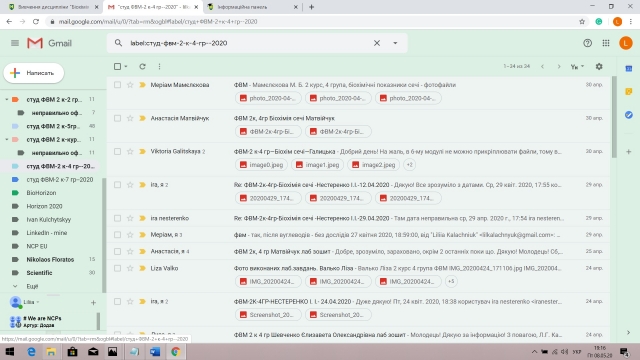Open the Gmail settings gear

click(599, 66)
